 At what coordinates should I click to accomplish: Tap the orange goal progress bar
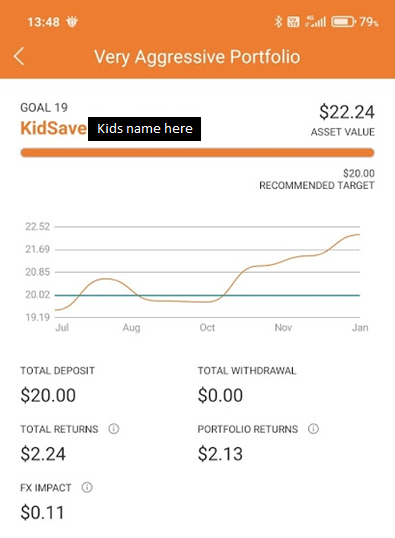[197, 153]
